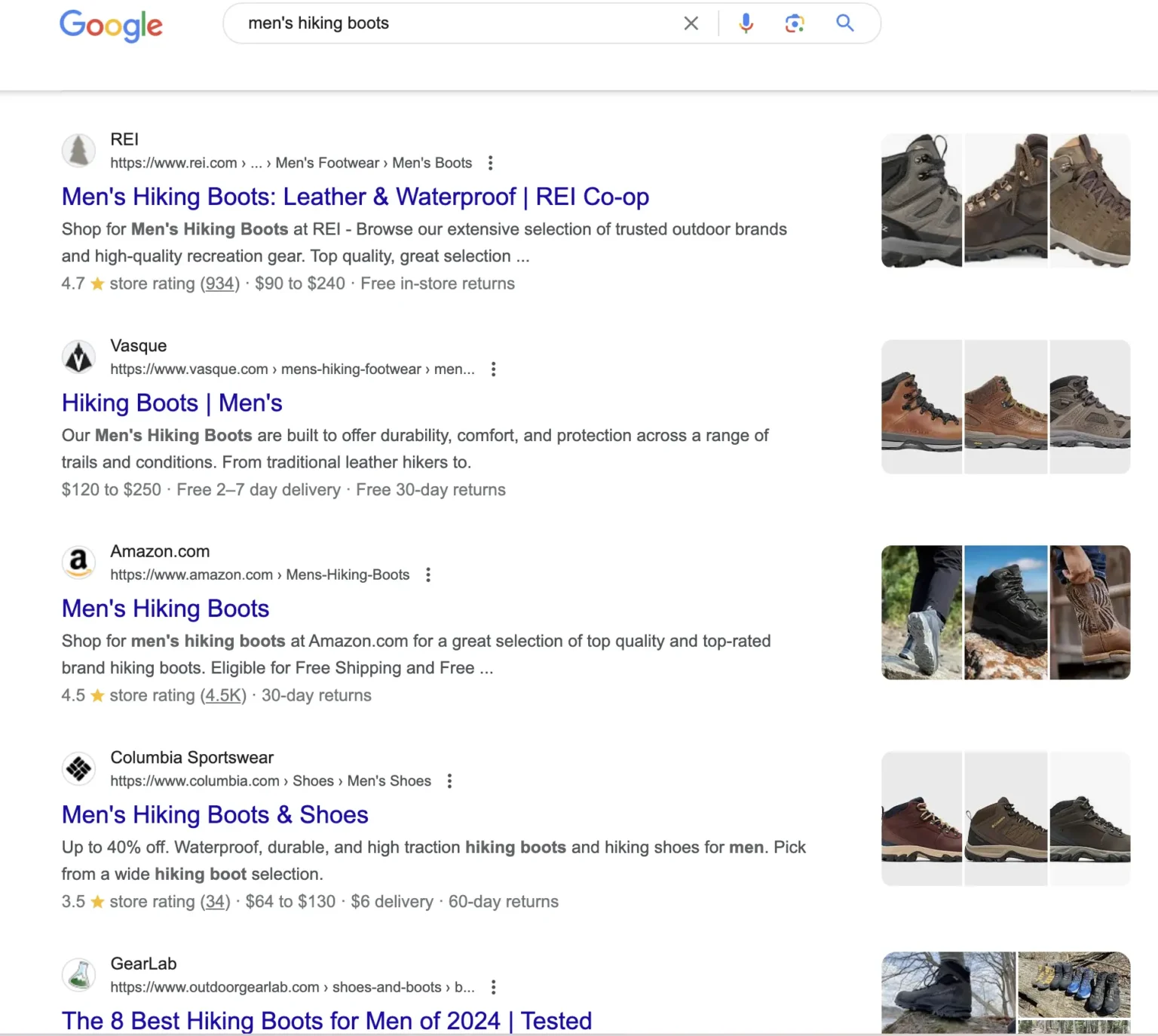This screenshot has width=1158, height=1036.
Task: Open three-dot menu for REI result
Action: tap(490, 162)
